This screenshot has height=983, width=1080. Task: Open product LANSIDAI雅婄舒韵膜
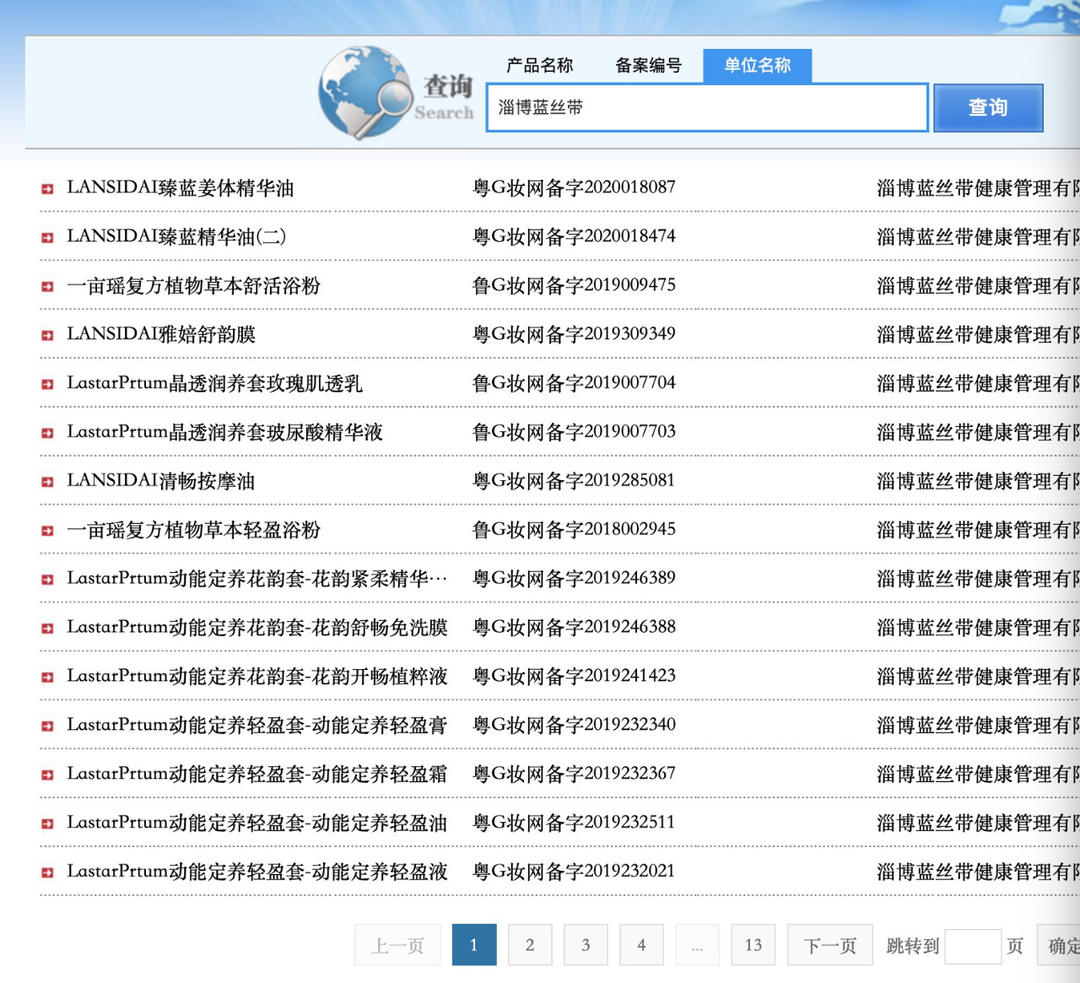161,335
